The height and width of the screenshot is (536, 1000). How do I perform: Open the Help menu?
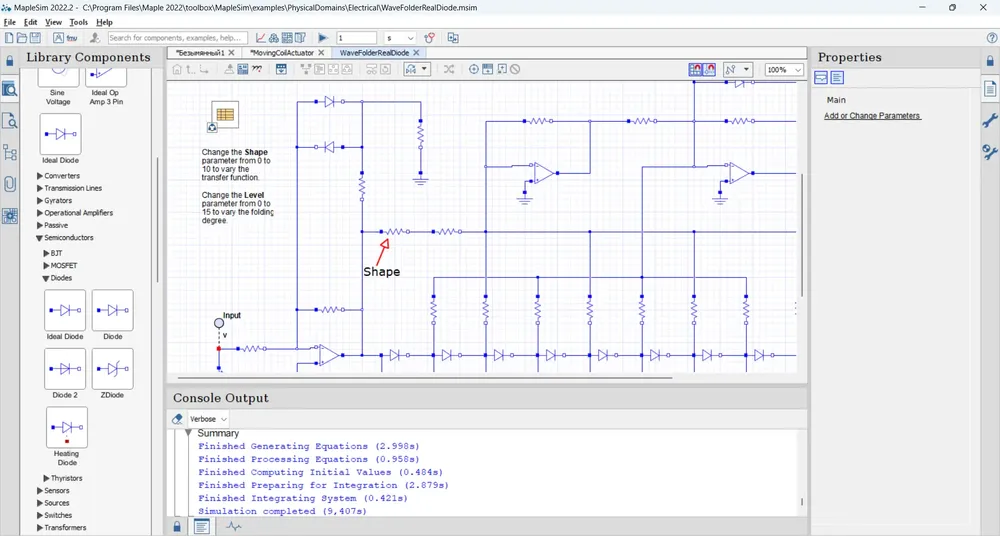click(x=104, y=22)
